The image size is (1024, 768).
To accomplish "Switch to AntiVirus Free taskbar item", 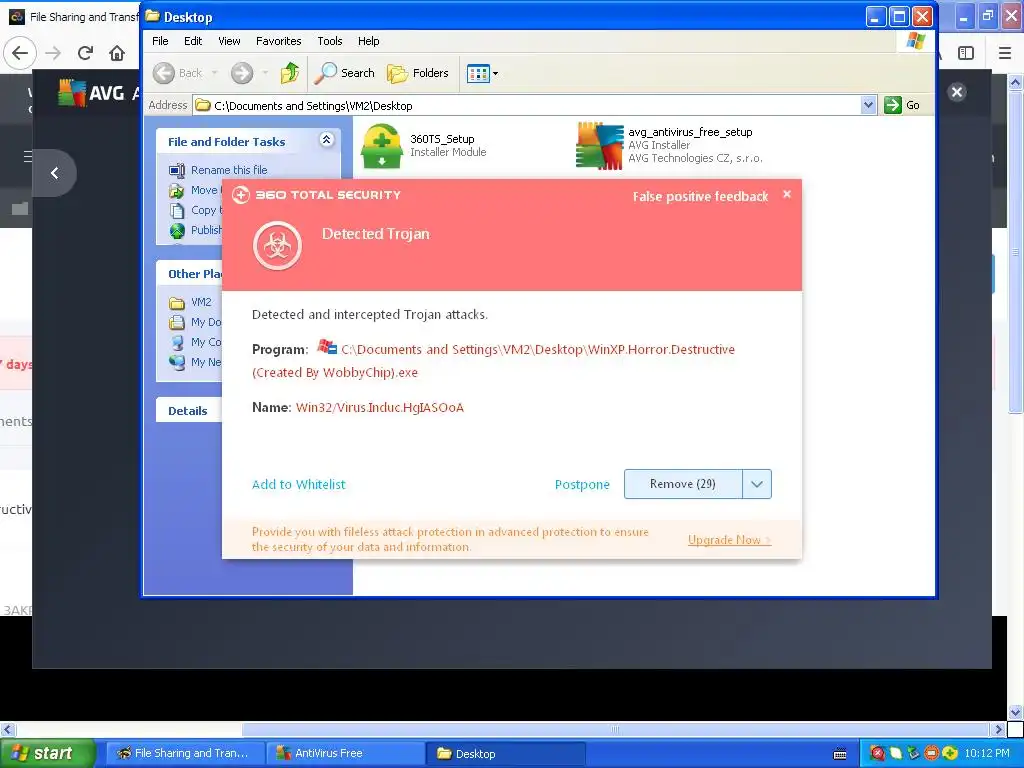I will [346, 753].
